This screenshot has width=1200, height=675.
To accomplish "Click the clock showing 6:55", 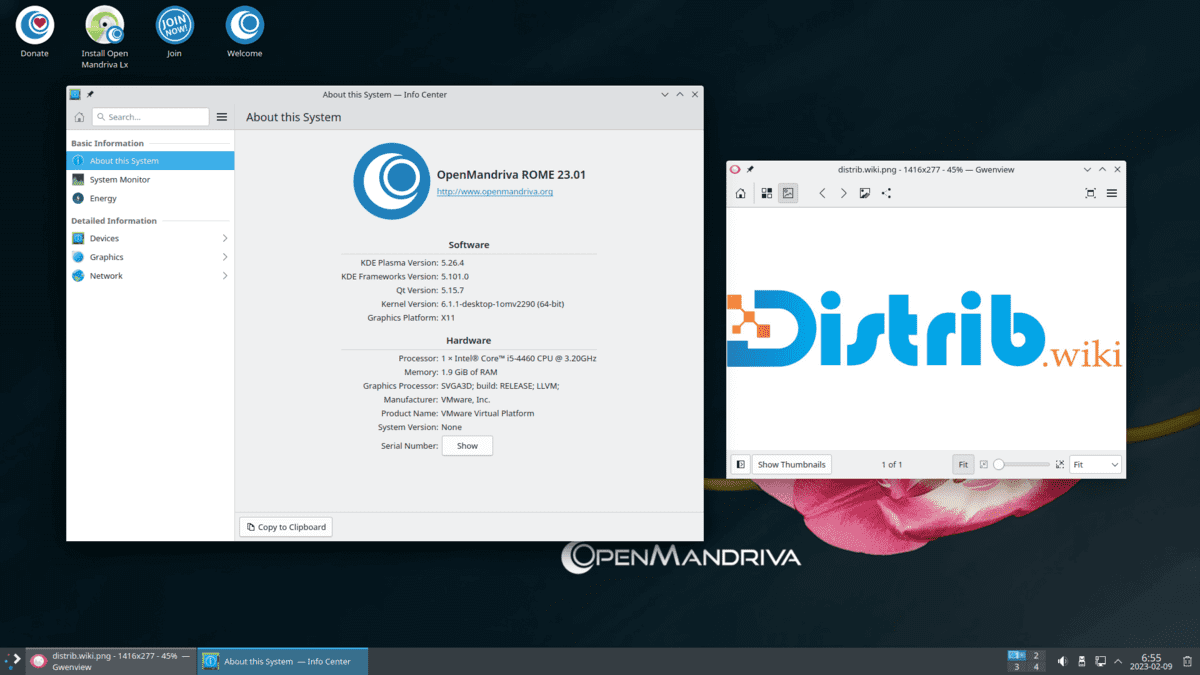I will coord(1151,661).
